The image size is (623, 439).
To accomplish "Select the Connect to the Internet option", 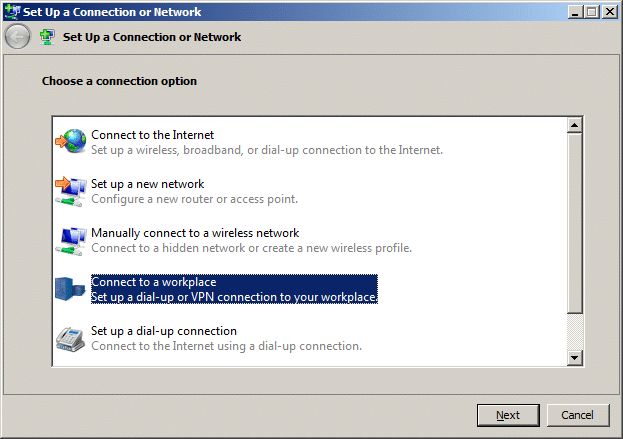I will pos(267,142).
